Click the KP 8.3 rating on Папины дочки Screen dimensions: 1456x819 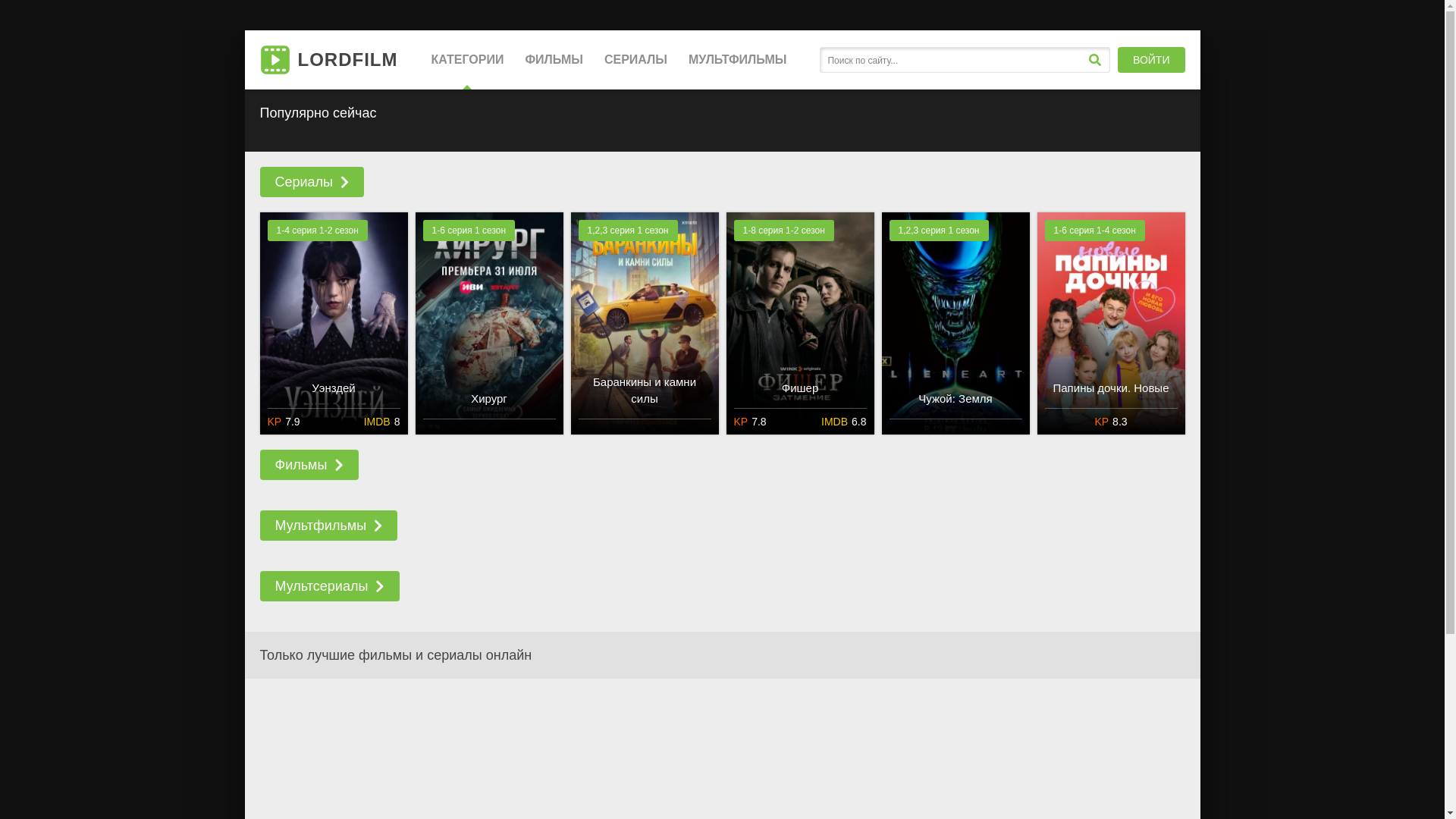click(x=1110, y=422)
